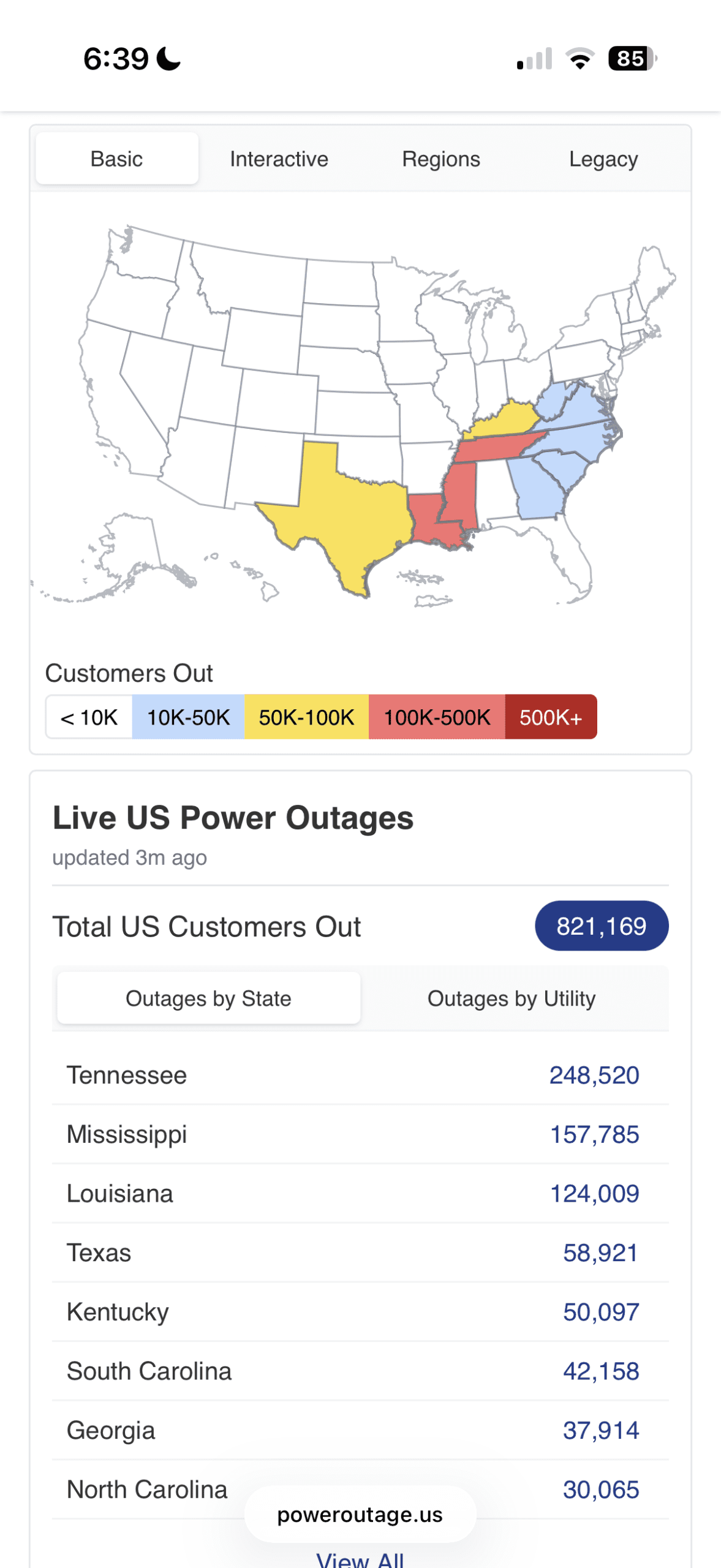Image resolution: width=721 pixels, height=1568 pixels.
Task: Tap the battery level indicator
Action: [x=632, y=59]
